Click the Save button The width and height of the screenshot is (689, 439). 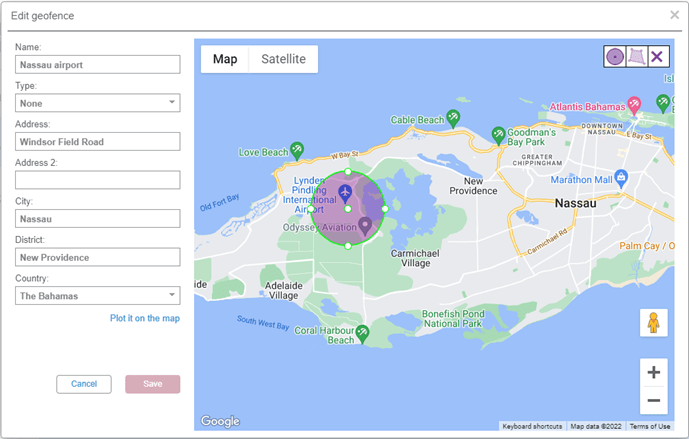tap(152, 384)
